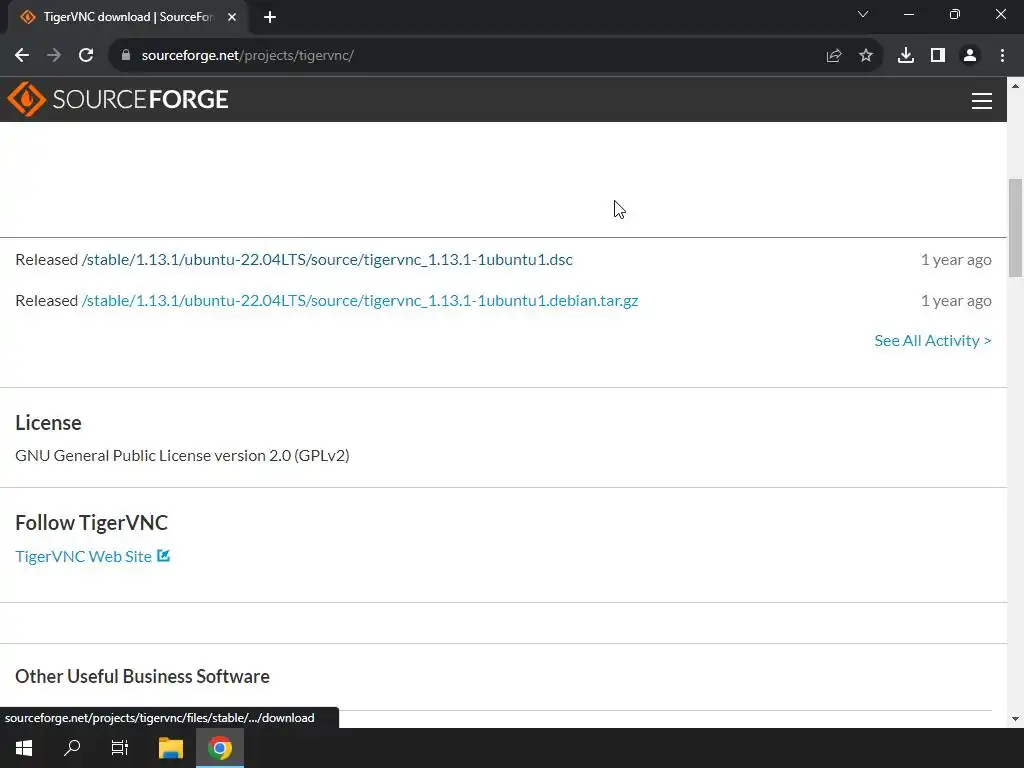
Task: Click the external link icon beside TigerVNC Web Site
Action: (x=163, y=556)
